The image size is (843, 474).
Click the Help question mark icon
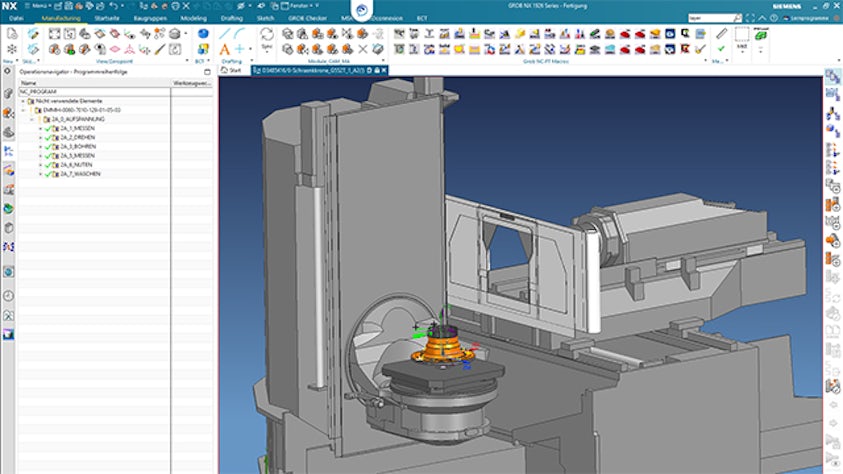[774, 18]
